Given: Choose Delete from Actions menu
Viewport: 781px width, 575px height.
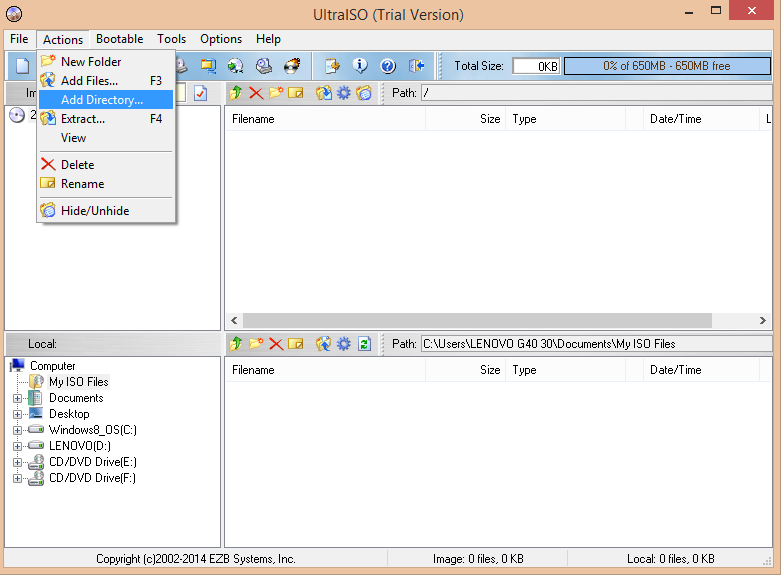Looking at the screenshot, I should (106, 165).
